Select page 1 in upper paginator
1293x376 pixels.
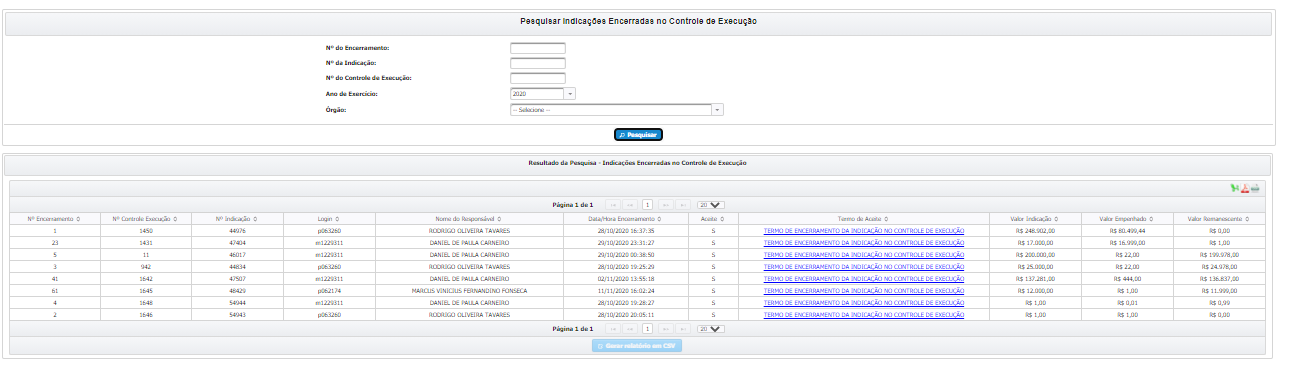[648, 204]
